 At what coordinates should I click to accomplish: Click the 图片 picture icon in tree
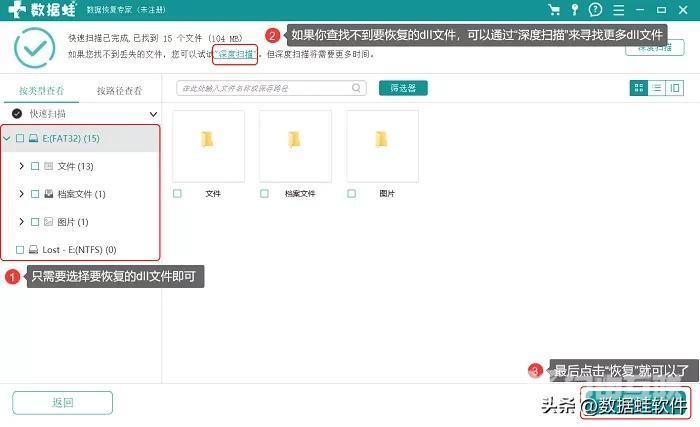pyautogui.click(x=49, y=222)
